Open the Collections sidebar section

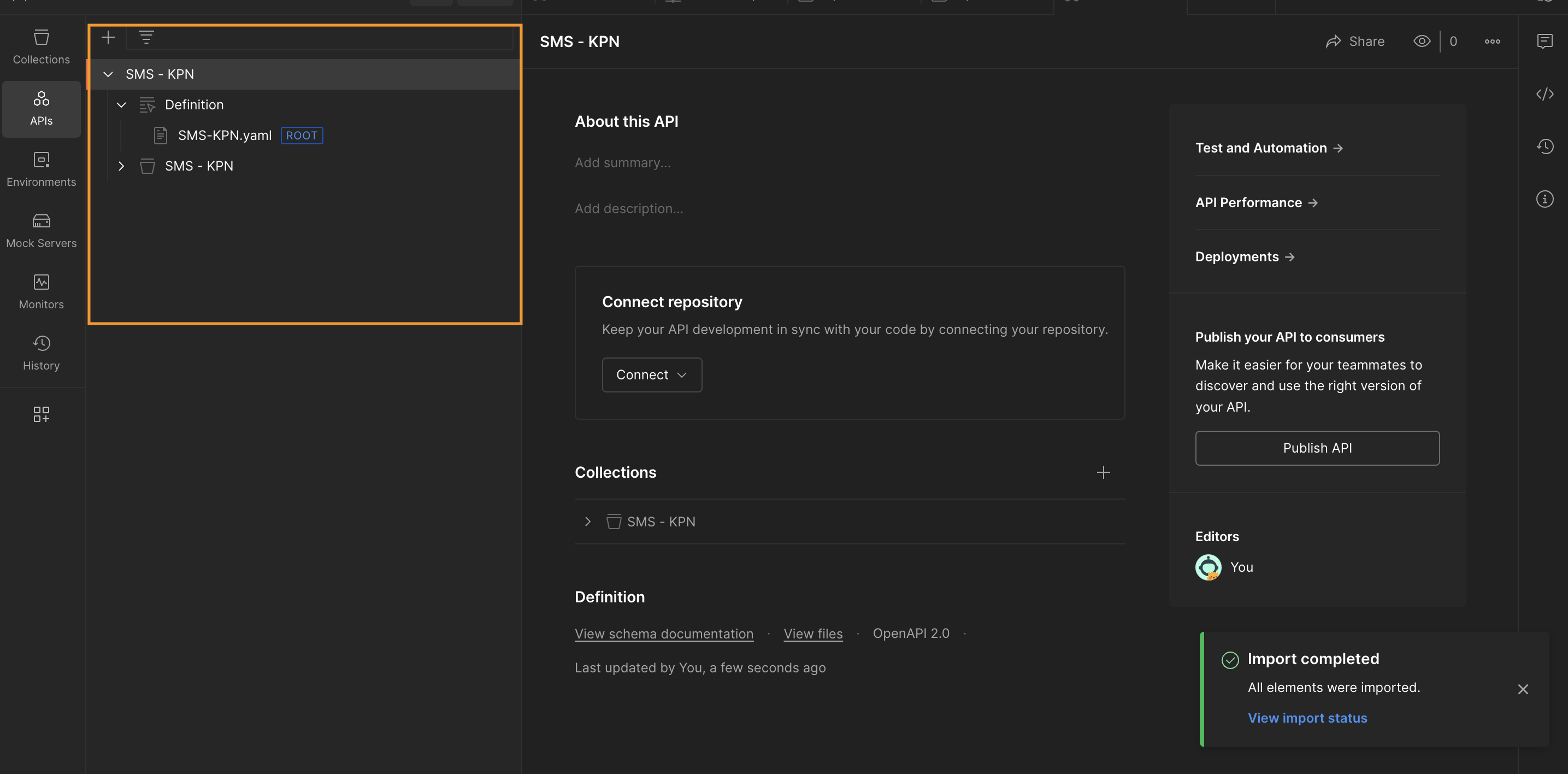42,48
